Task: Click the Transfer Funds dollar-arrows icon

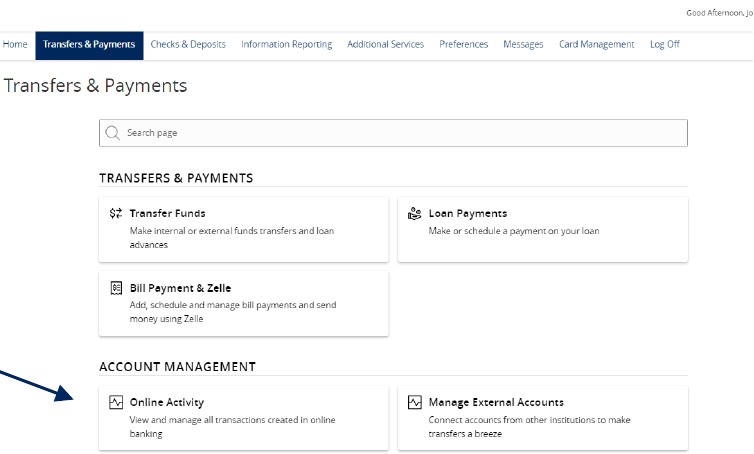Action: click(x=116, y=213)
